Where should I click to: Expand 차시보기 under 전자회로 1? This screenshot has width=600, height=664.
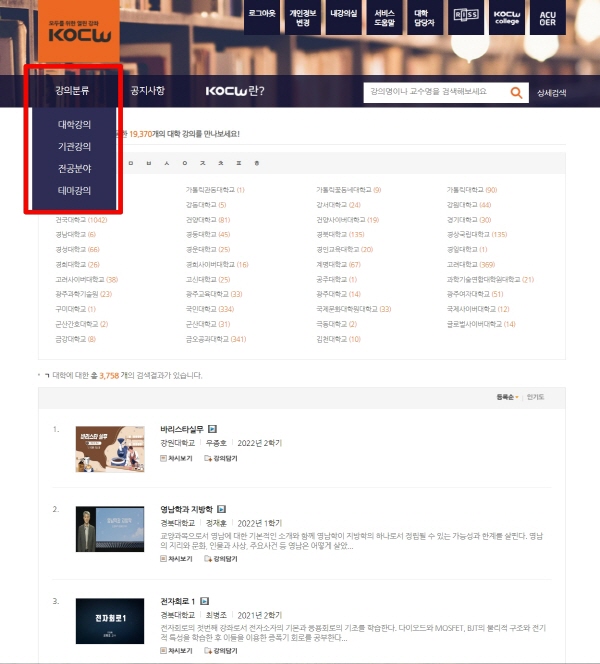click(x=179, y=650)
